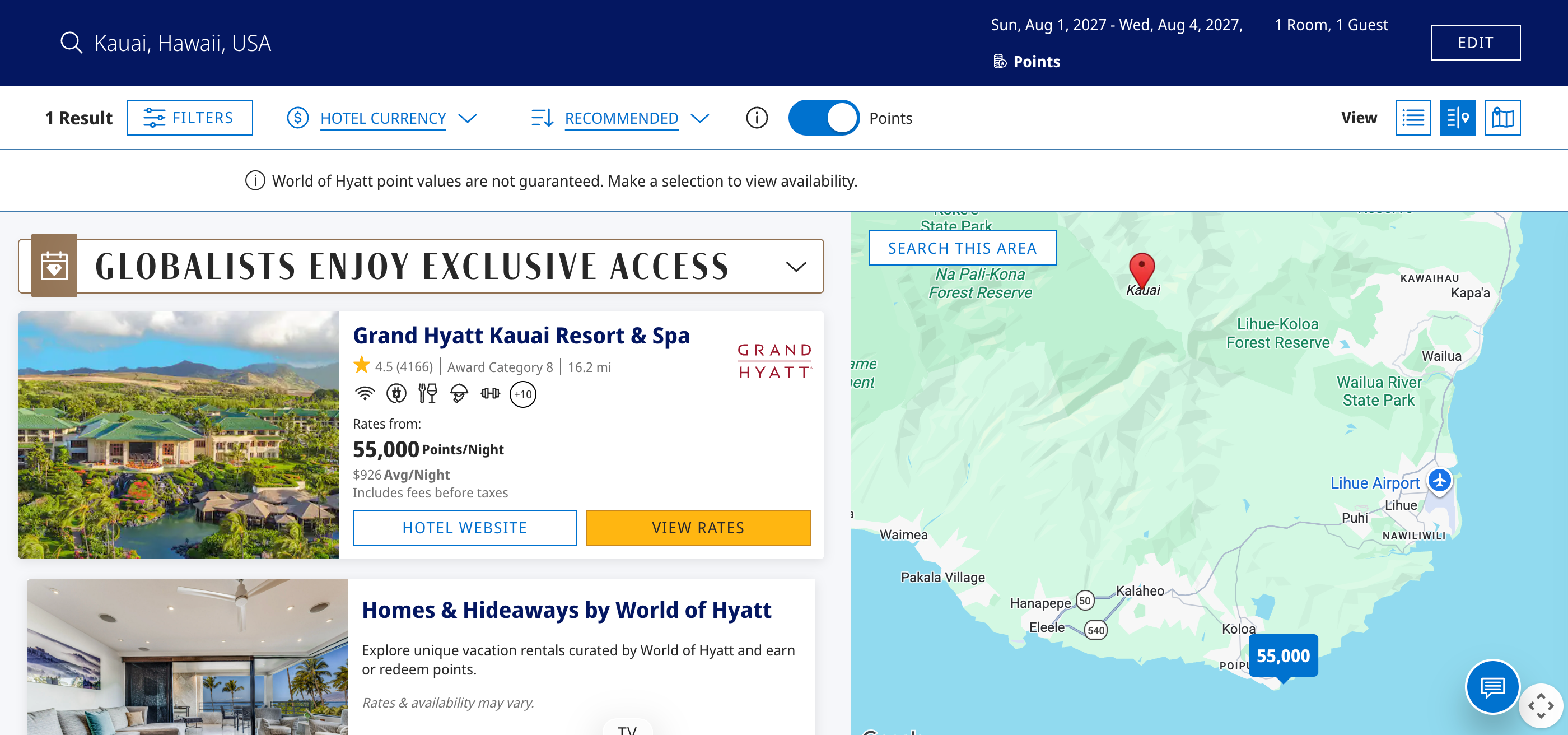Click the Lihue Airport map icon
This screenshot has width=1568, height=735.
coord(1439,481)
